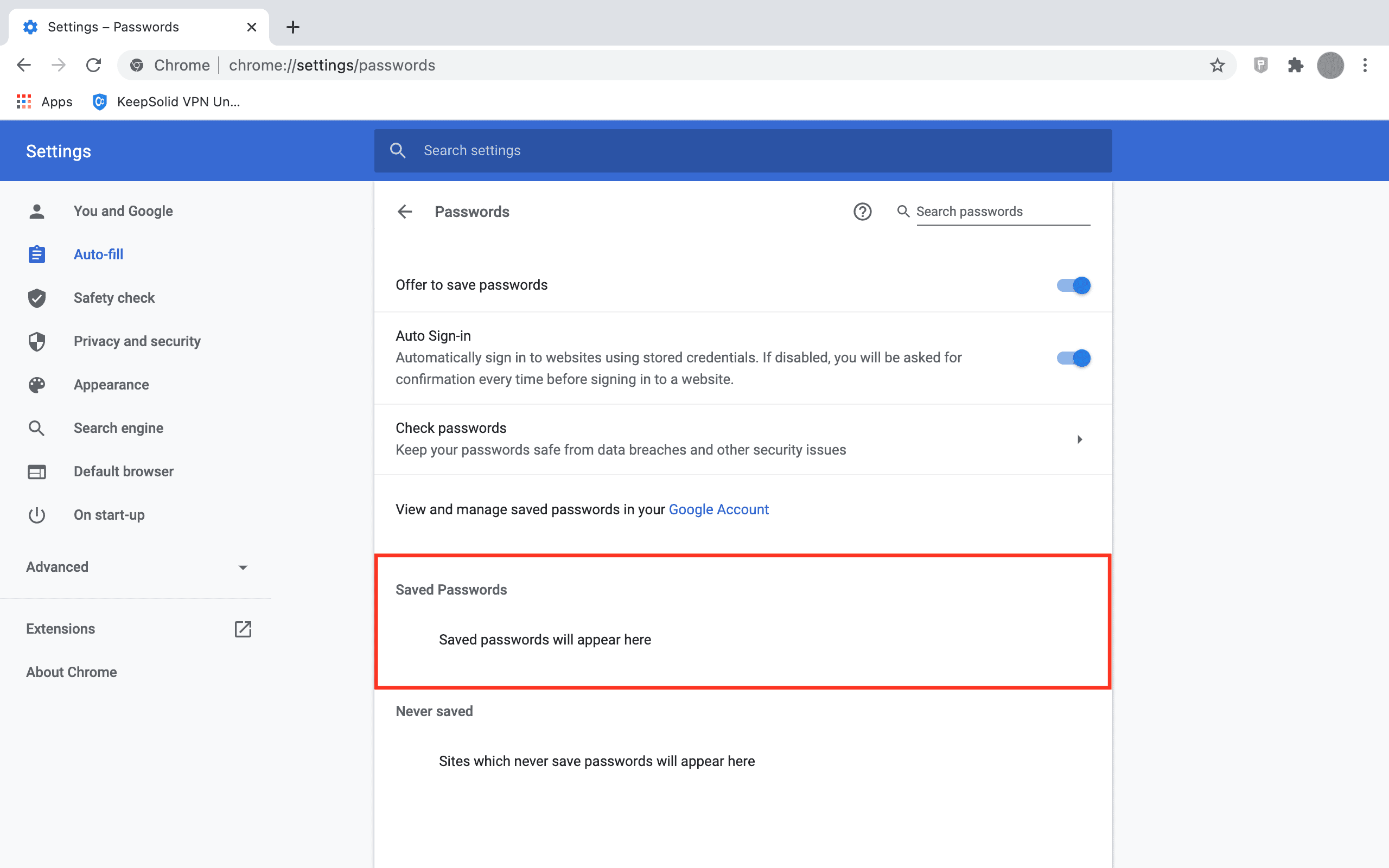Reload the page with the refresh icon
Viewport: 1389px width, 868px height.
pos(93,66)
